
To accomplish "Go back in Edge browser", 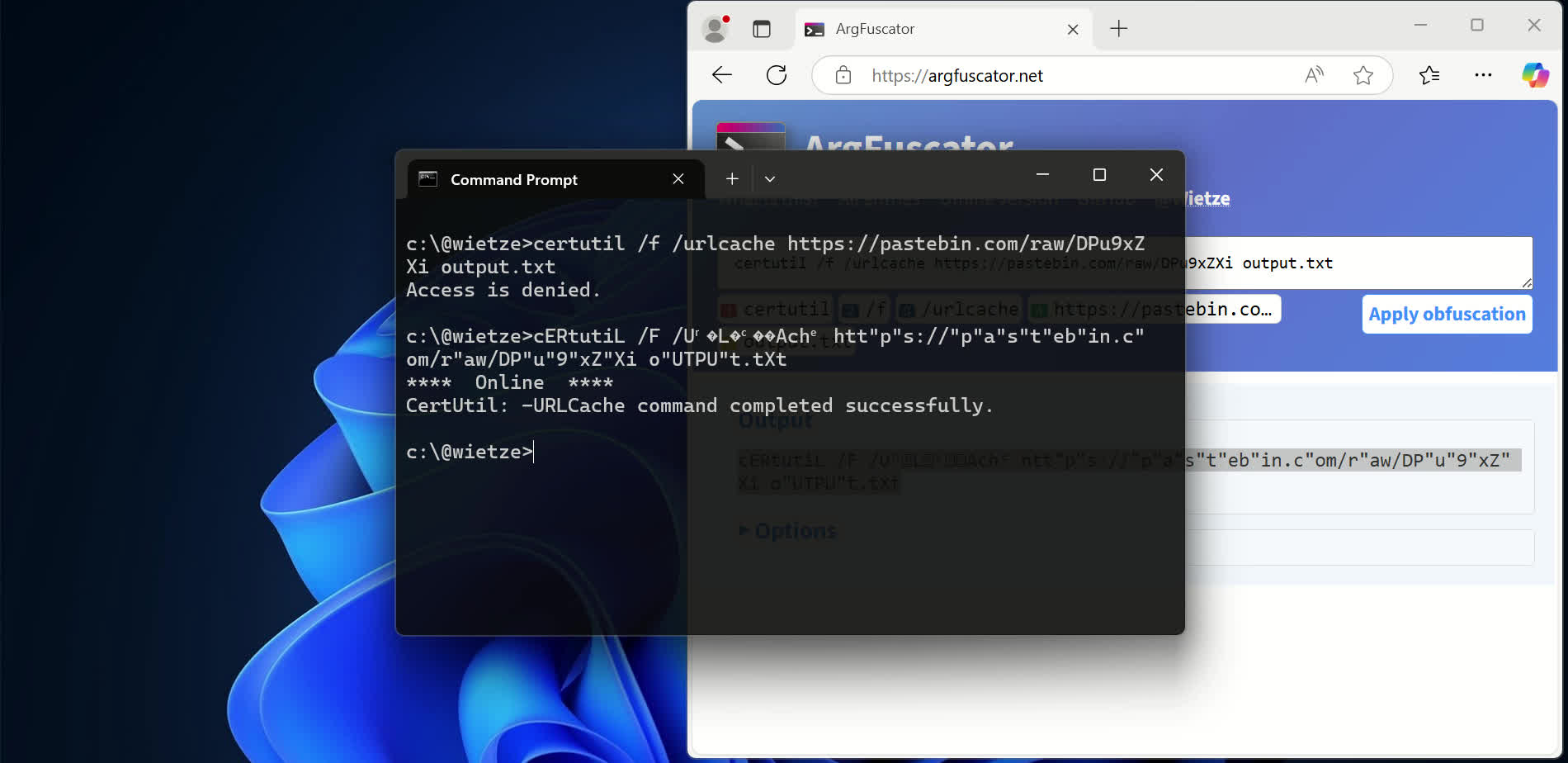I will point(722,75).
